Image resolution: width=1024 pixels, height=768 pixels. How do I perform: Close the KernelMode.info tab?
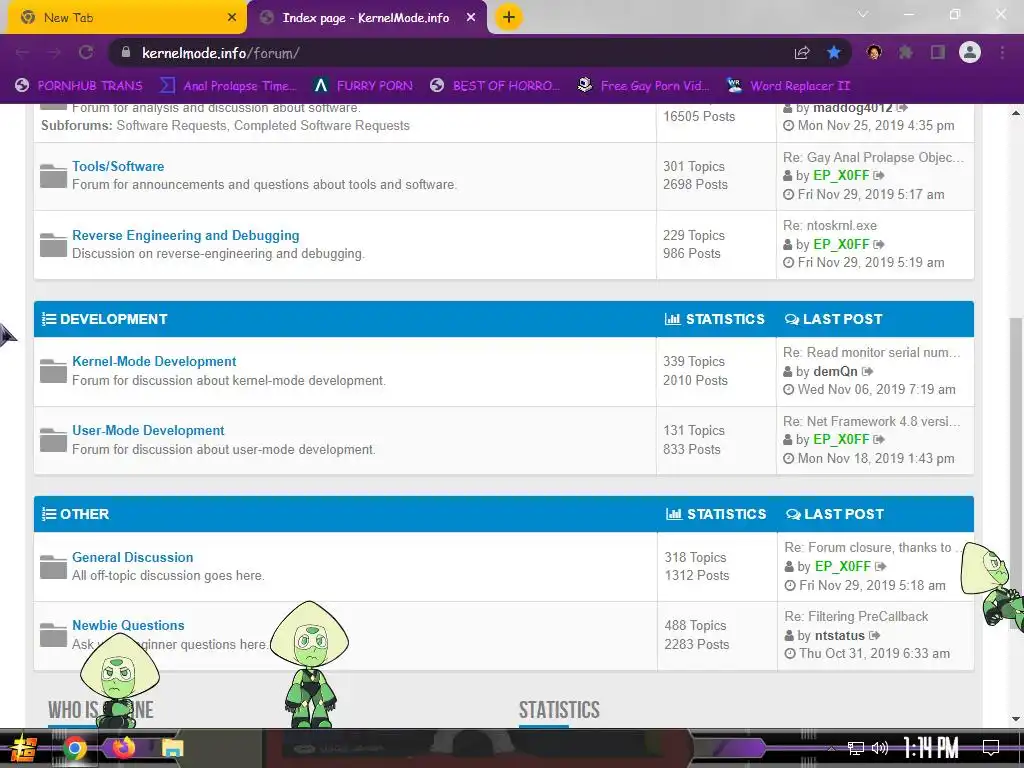(x=471, y=18)
